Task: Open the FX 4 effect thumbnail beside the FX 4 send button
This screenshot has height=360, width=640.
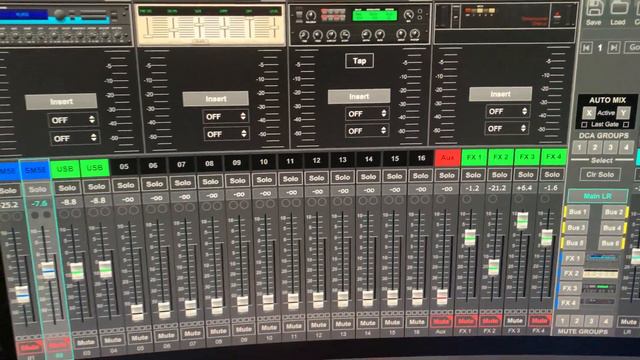Action: click(598, 302)
